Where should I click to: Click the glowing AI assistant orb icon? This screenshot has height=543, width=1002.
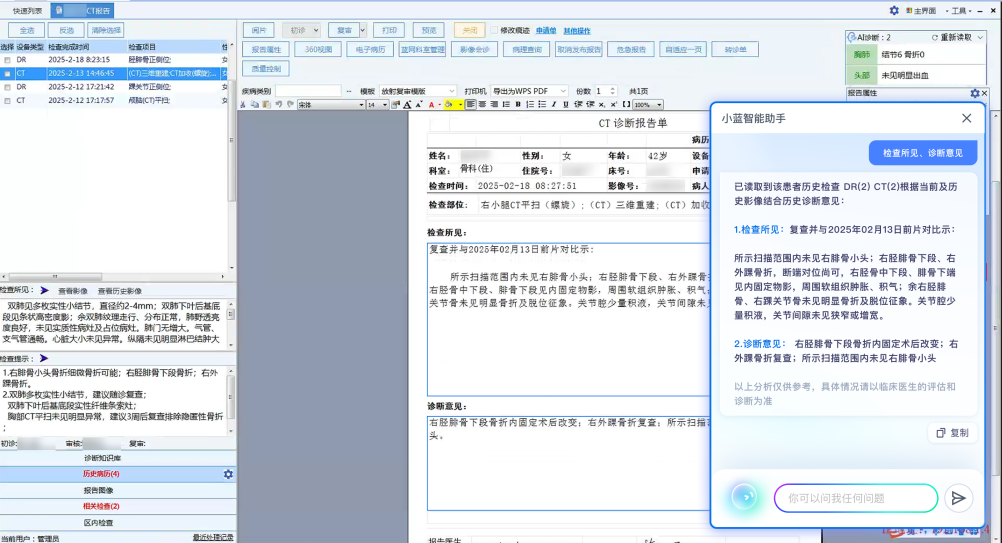742,497
